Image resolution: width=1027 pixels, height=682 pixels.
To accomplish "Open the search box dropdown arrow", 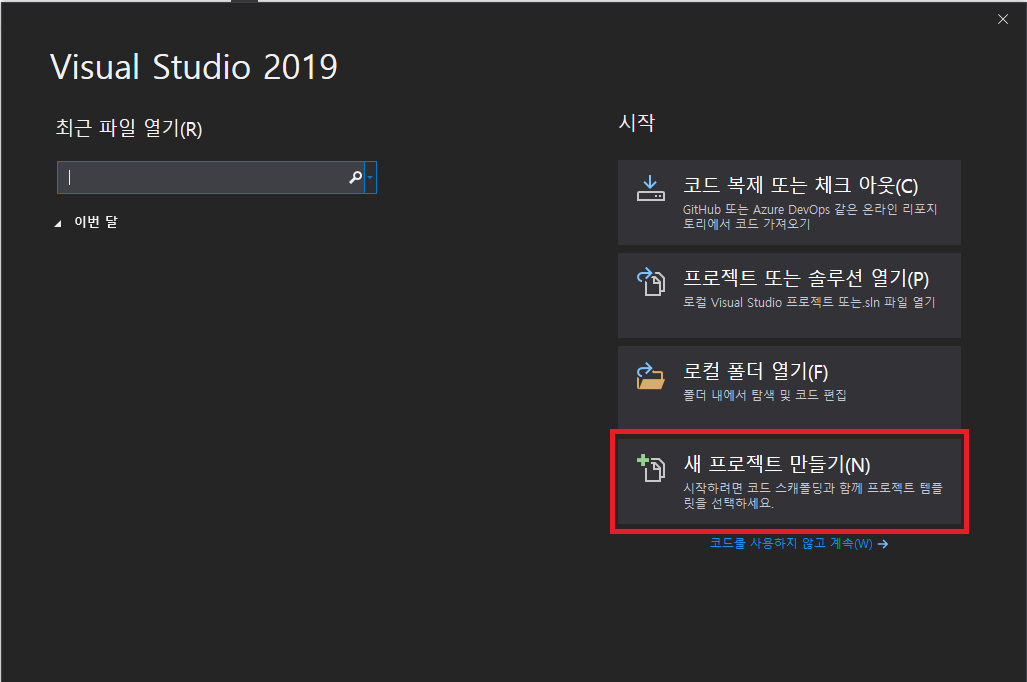I will pyautogui.click(x=371, y=177).
